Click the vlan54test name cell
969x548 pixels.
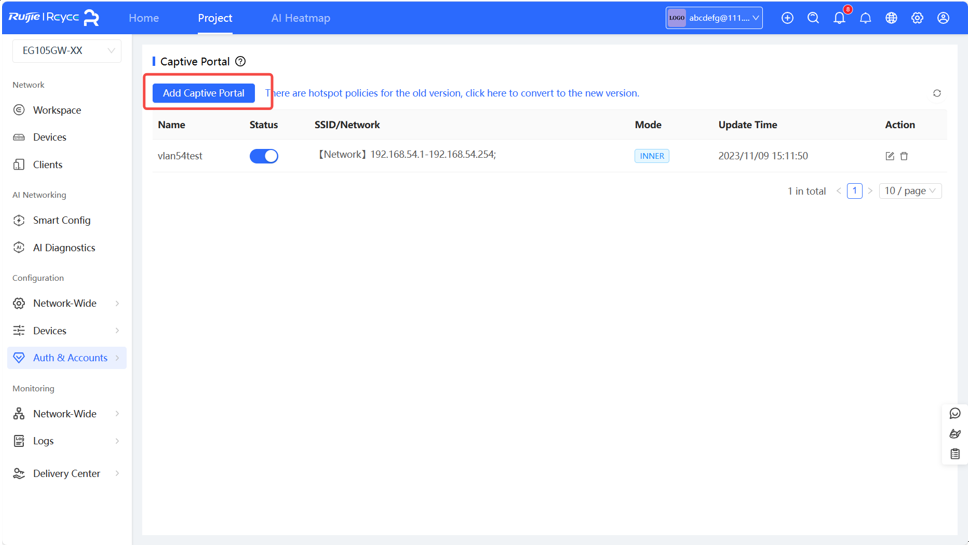pyautogui.click(x=180, y=156)
